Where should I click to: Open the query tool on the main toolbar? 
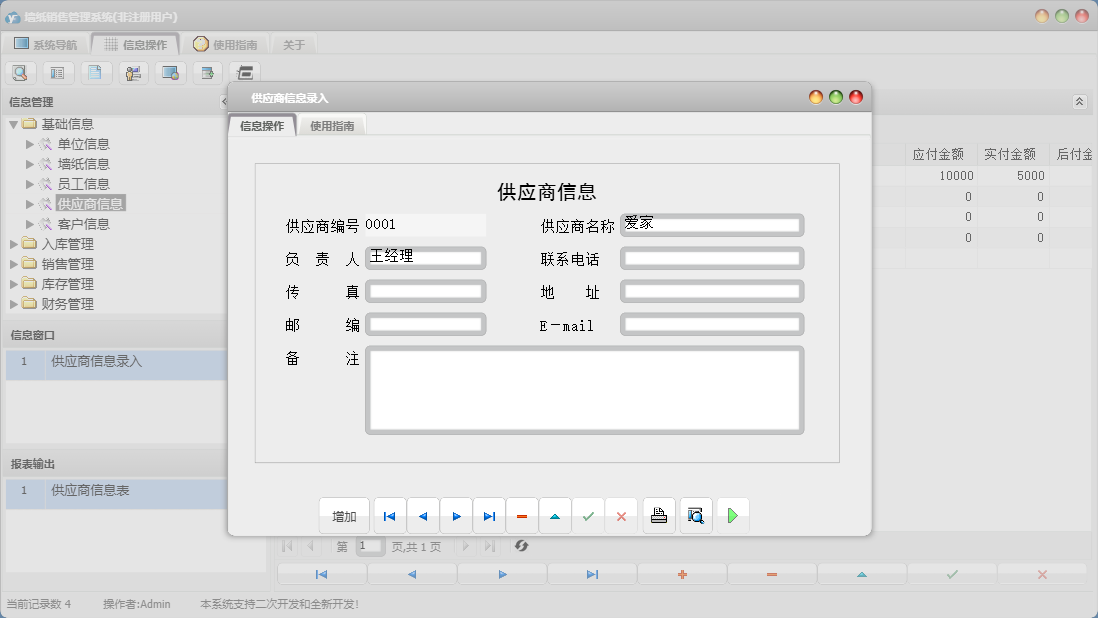(20, 72)
